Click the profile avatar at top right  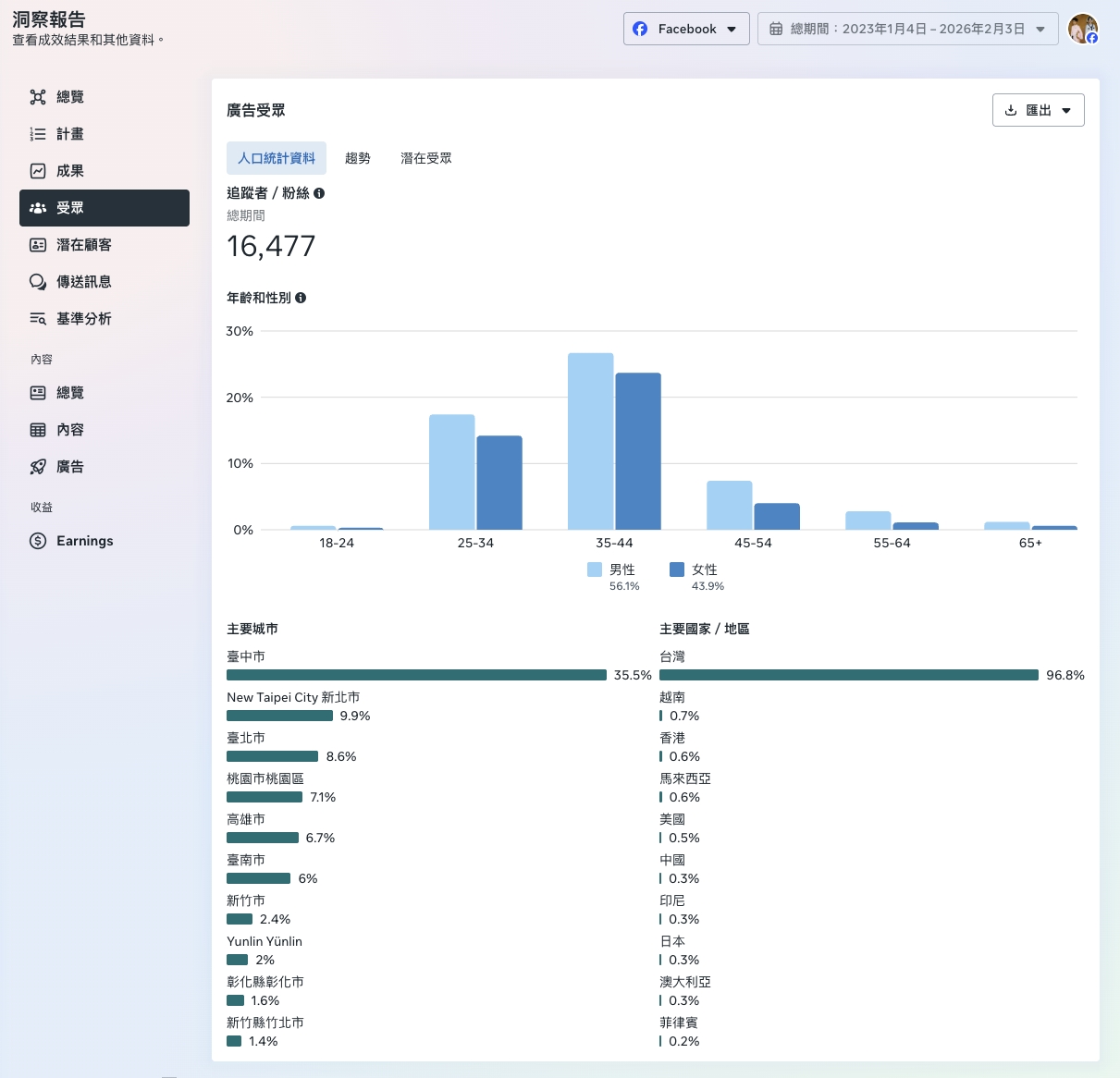1082,29
